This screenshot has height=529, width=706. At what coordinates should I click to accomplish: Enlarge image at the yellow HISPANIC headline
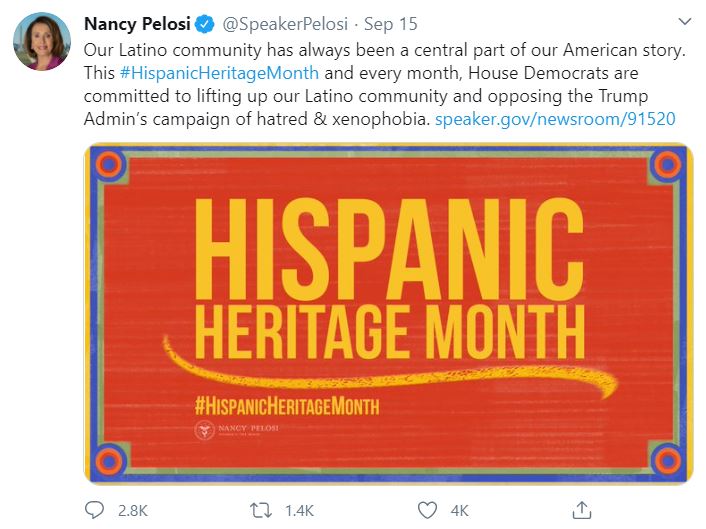pyautogui.click(x=389, y=249)
